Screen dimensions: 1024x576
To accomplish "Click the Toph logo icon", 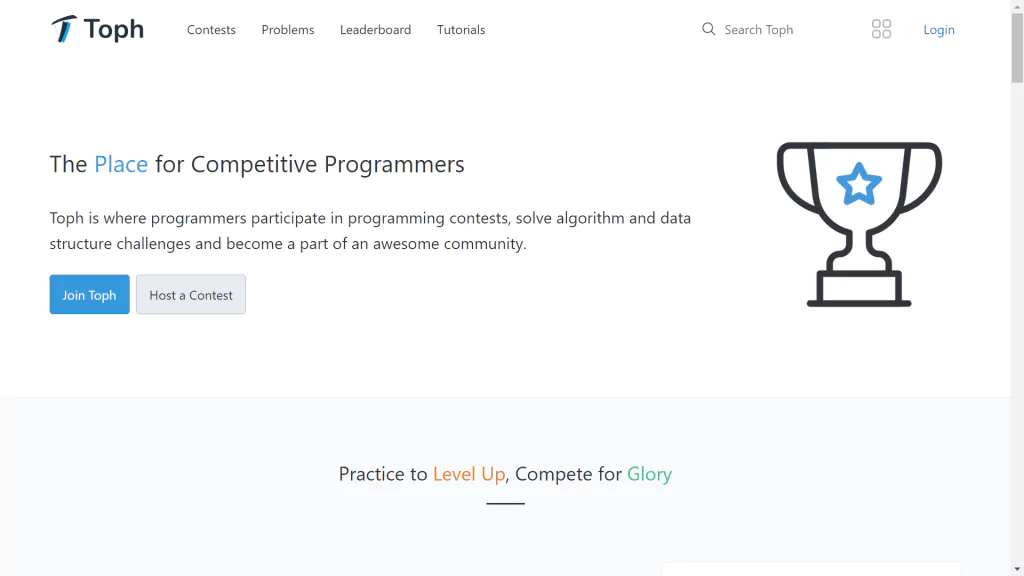I will click(x=64, y=29).
